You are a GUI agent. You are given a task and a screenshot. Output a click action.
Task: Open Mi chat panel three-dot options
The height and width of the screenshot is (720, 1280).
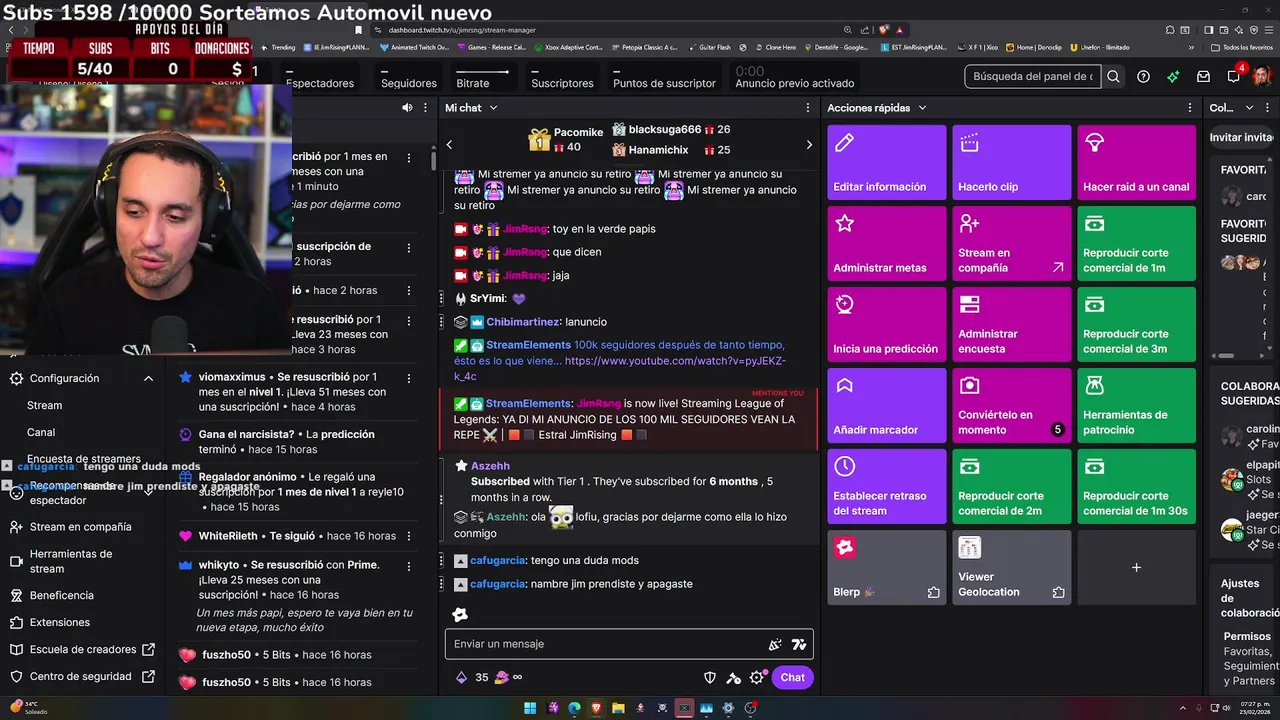(808, 107)
